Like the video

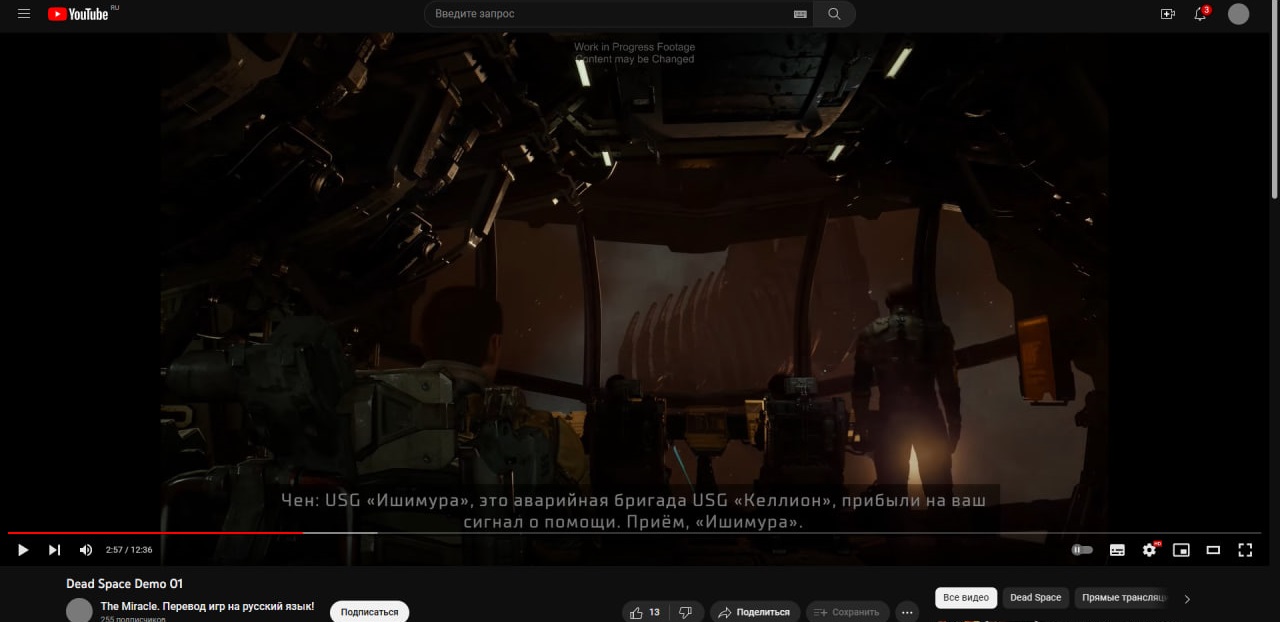pyautogui.click(x=645, y=612)
